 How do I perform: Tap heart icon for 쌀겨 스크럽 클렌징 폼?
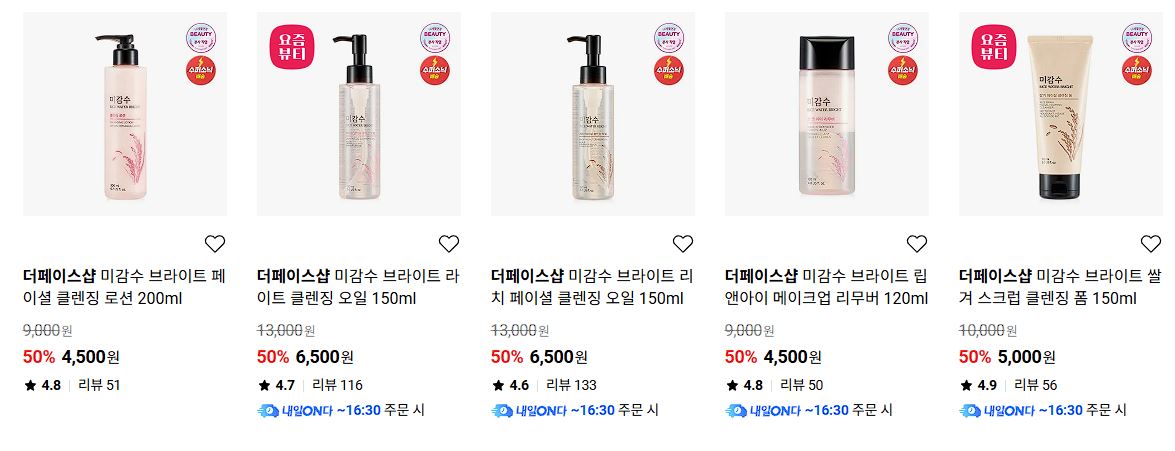[1151, 243]
